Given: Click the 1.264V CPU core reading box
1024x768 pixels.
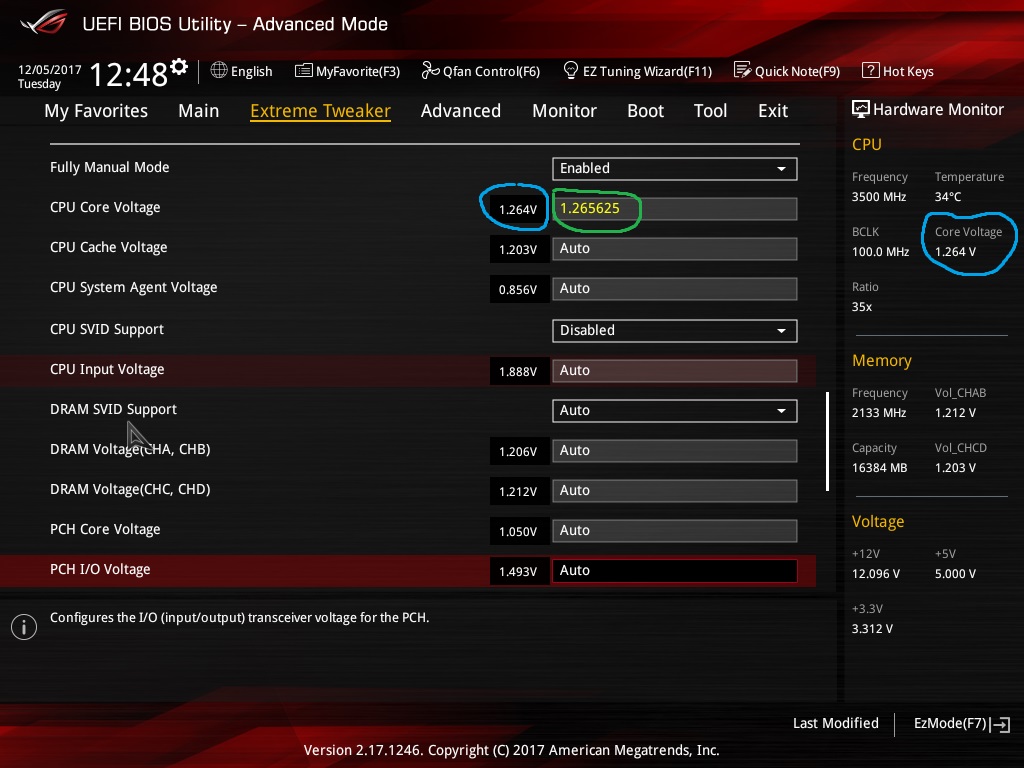Looking at the screenshot, I should [x=519, y=210].
